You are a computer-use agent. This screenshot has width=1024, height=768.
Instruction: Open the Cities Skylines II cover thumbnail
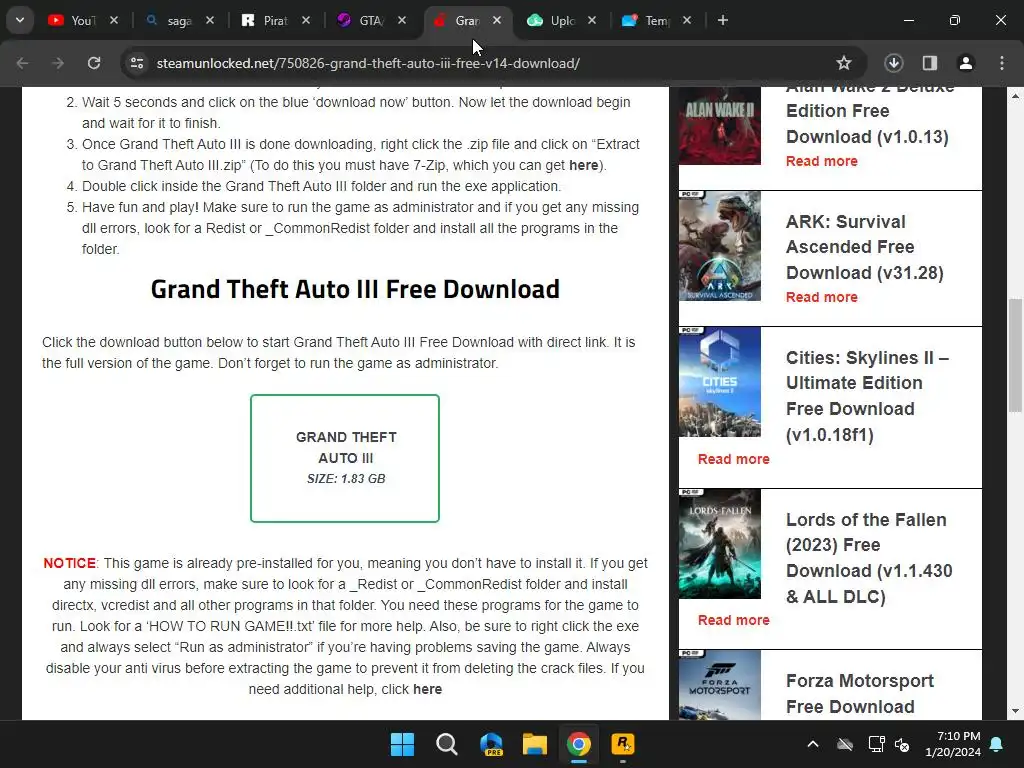[720, 381]
